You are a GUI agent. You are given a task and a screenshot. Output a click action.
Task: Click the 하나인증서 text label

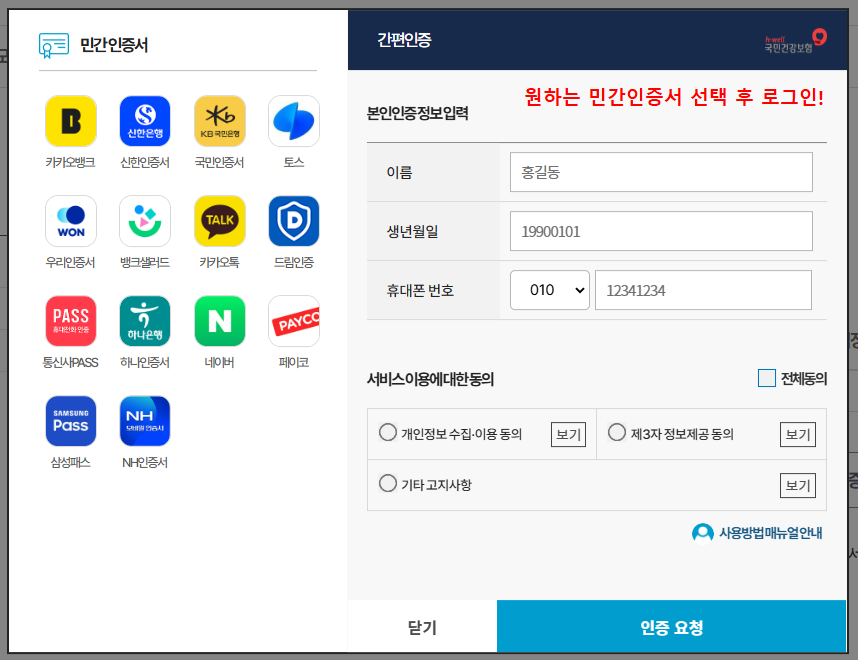coord(145,362)
